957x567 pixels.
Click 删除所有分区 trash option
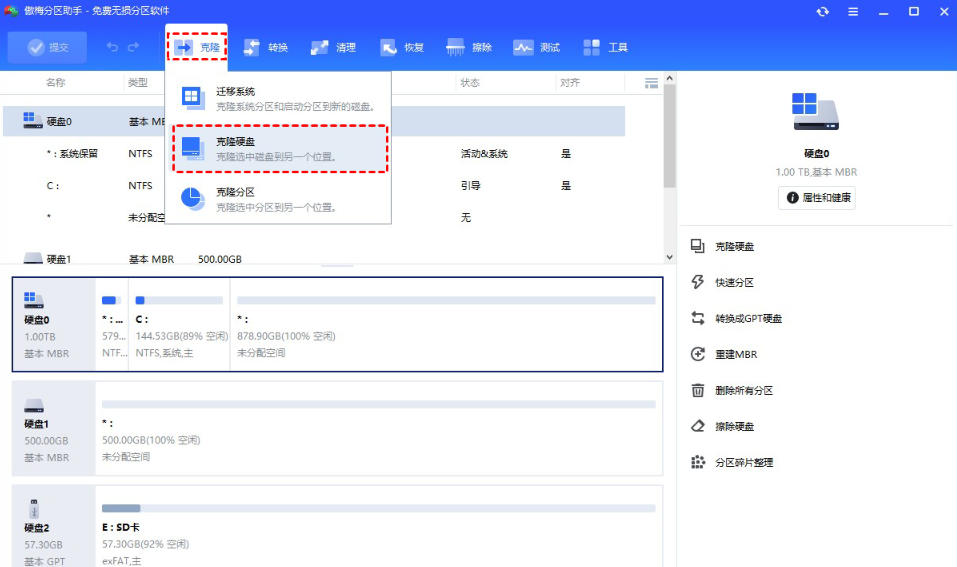point(744,391)
